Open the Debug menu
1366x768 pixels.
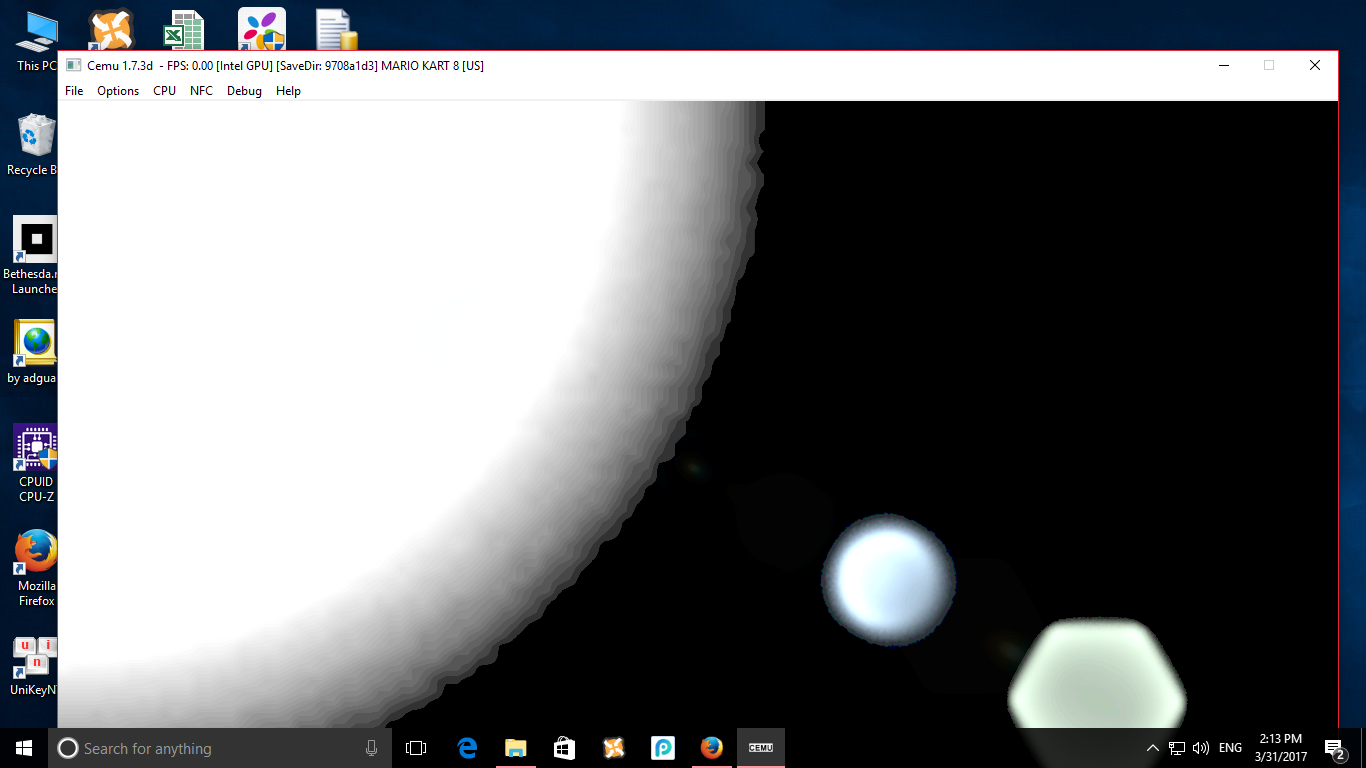(244, 91)
